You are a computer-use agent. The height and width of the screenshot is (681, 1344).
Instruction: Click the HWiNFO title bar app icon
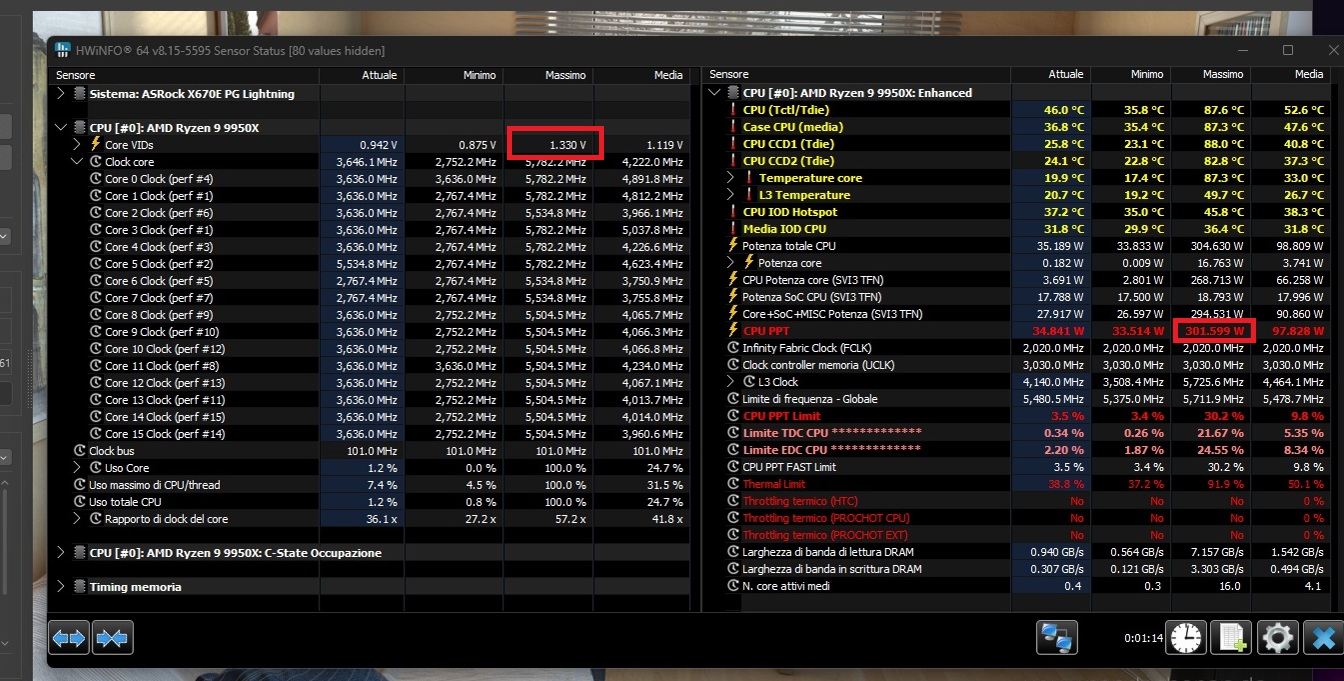(x=62, y=50)
